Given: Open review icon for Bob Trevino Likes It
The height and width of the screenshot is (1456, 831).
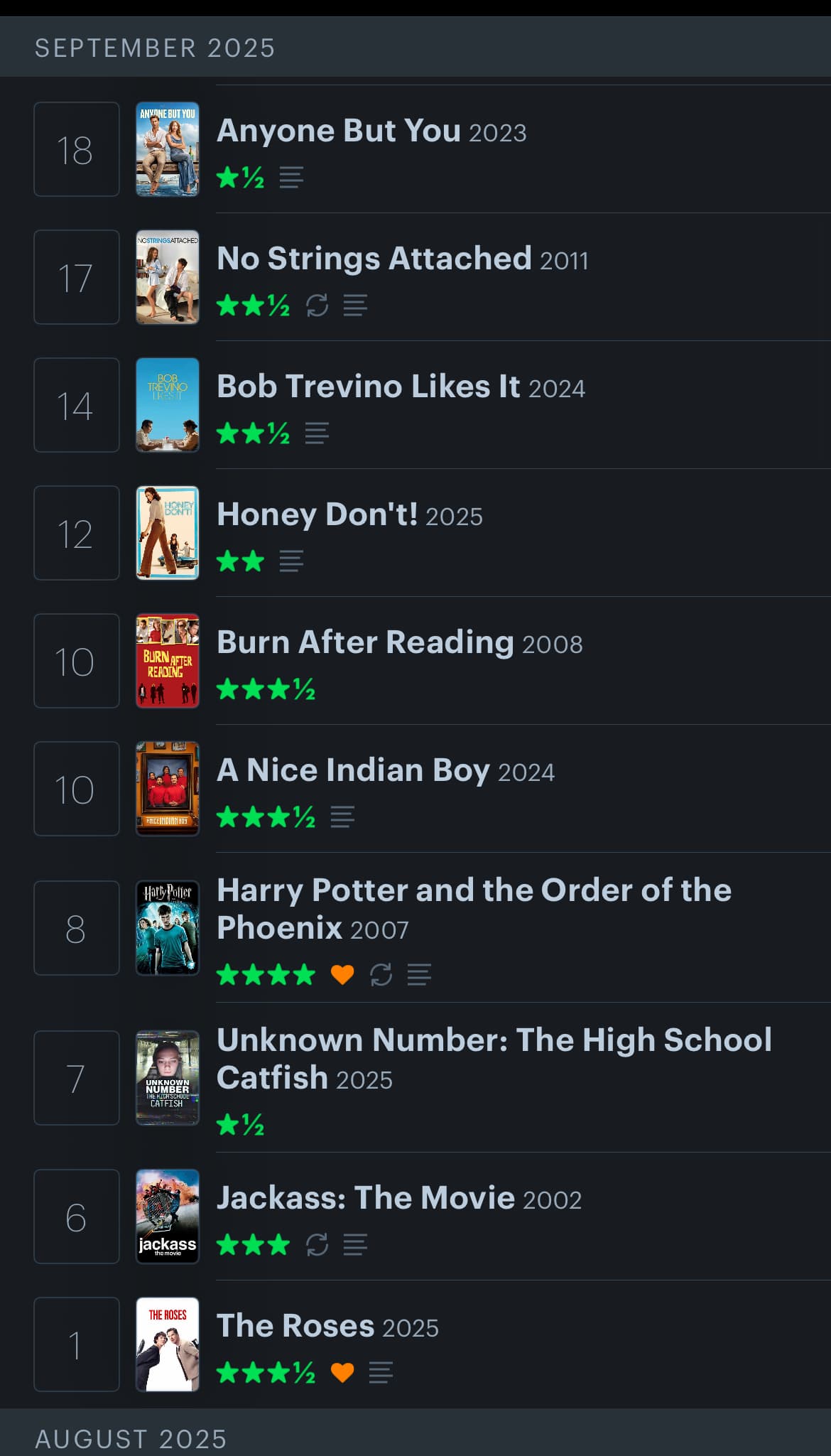Looking at the screenshot, I should click(317, 433).
